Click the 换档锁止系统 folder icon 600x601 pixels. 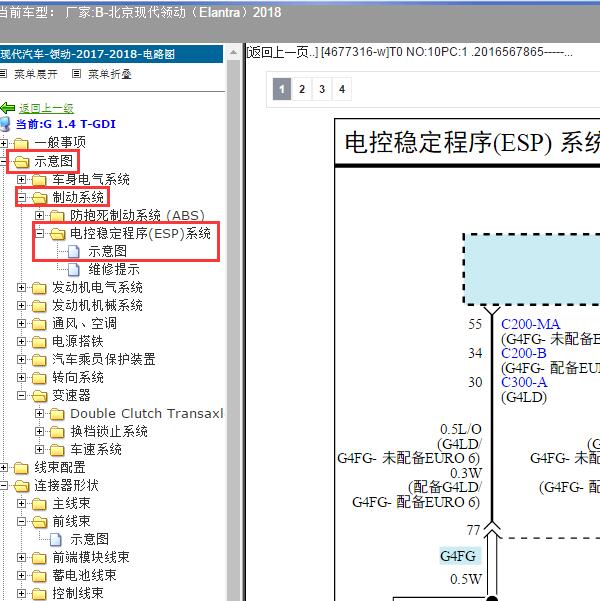[57, 432]
